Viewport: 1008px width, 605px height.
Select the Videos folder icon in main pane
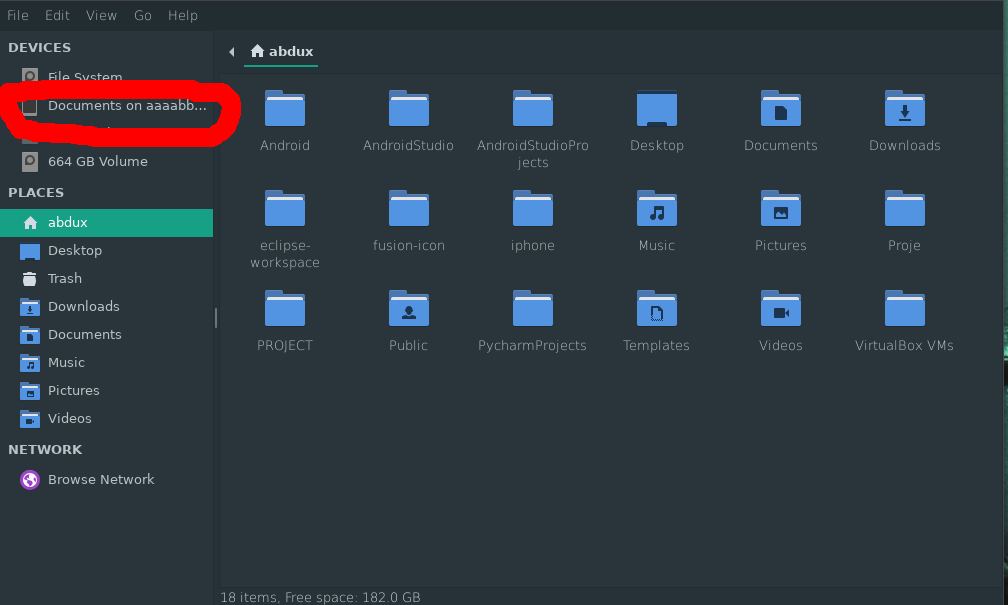[x=780, y=309]
